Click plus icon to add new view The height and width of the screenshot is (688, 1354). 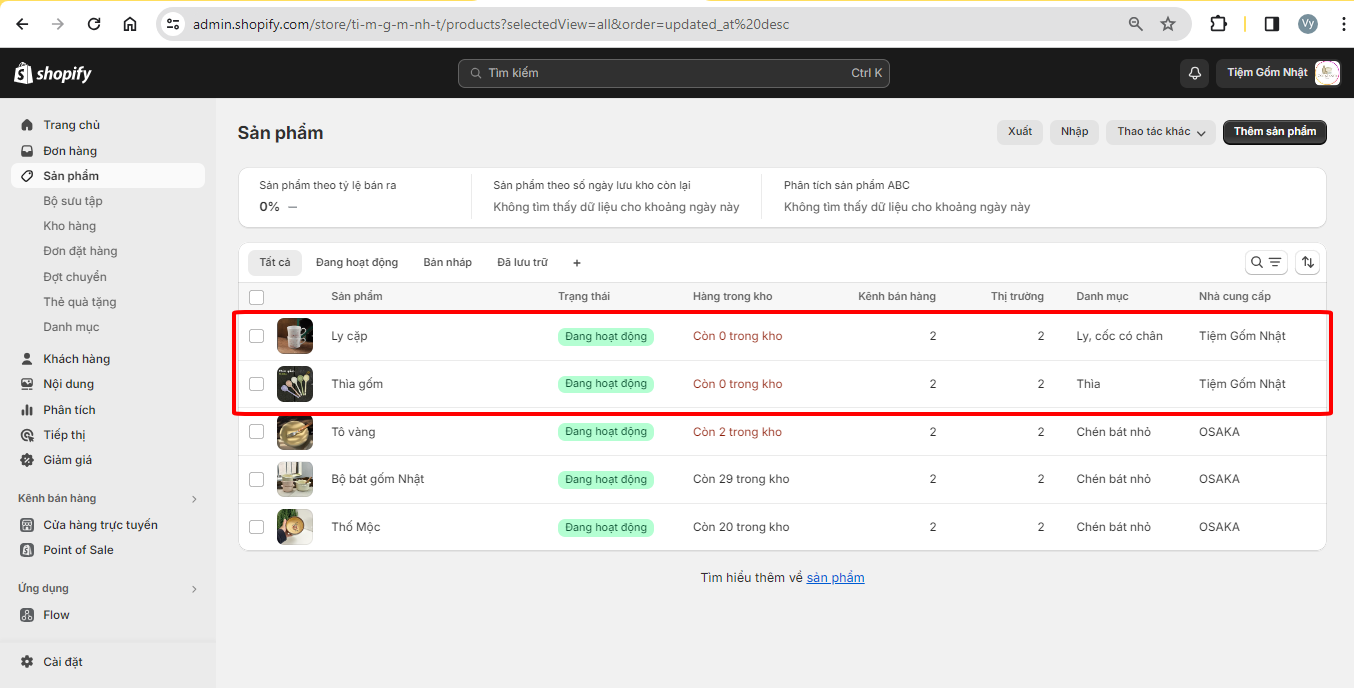pos(577,263)
